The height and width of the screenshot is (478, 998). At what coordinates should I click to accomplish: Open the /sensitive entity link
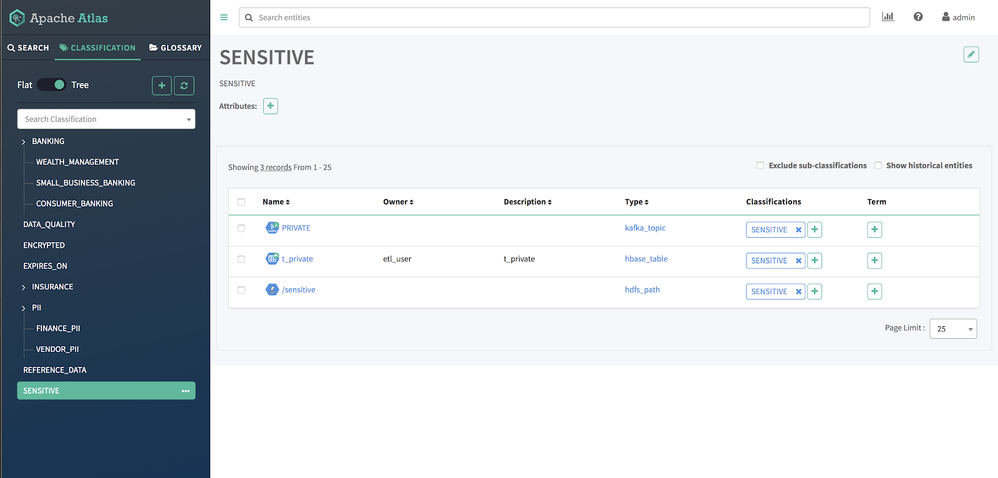click(301, 290)
